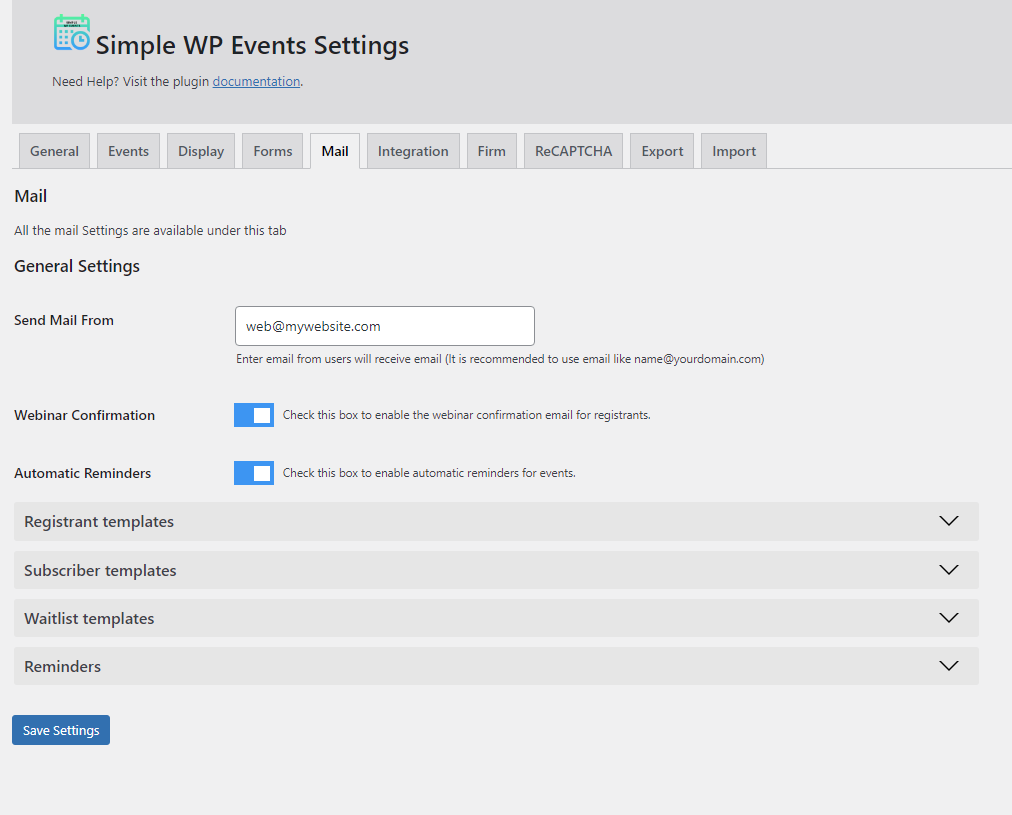Screen dimensions: 1012x815
Task: Click the name@yourdomain.com recommendation hint text
Action: click(500, 359)
